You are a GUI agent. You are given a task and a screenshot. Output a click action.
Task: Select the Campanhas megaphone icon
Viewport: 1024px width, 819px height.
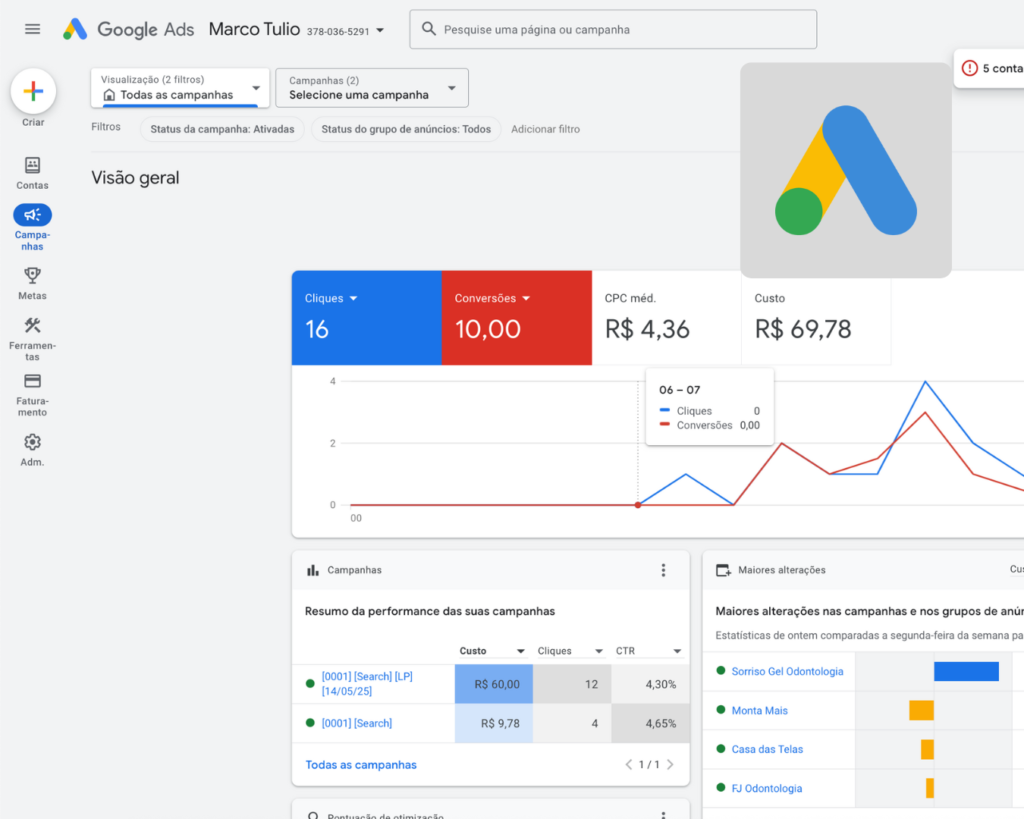pyautogui.click(x=32, y=215)
